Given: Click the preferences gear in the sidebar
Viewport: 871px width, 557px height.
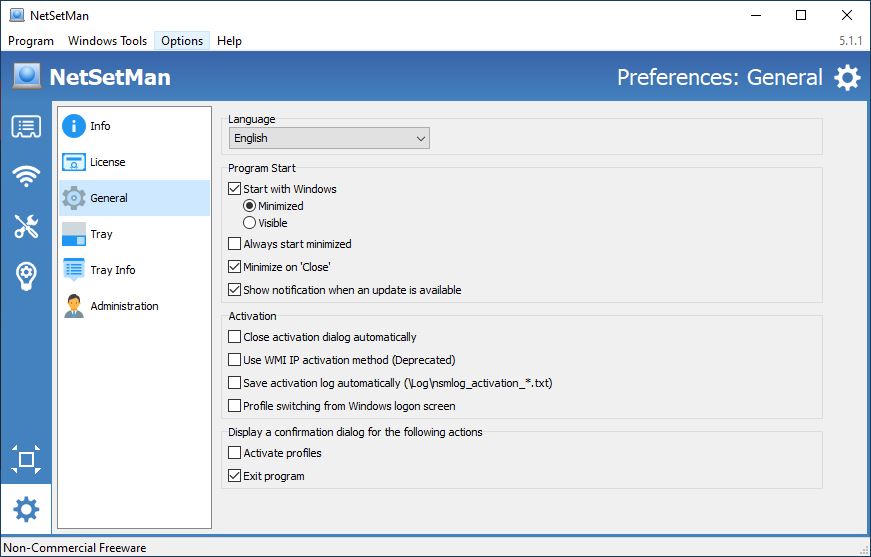Looking at the screenshot, I should [26, 509].
